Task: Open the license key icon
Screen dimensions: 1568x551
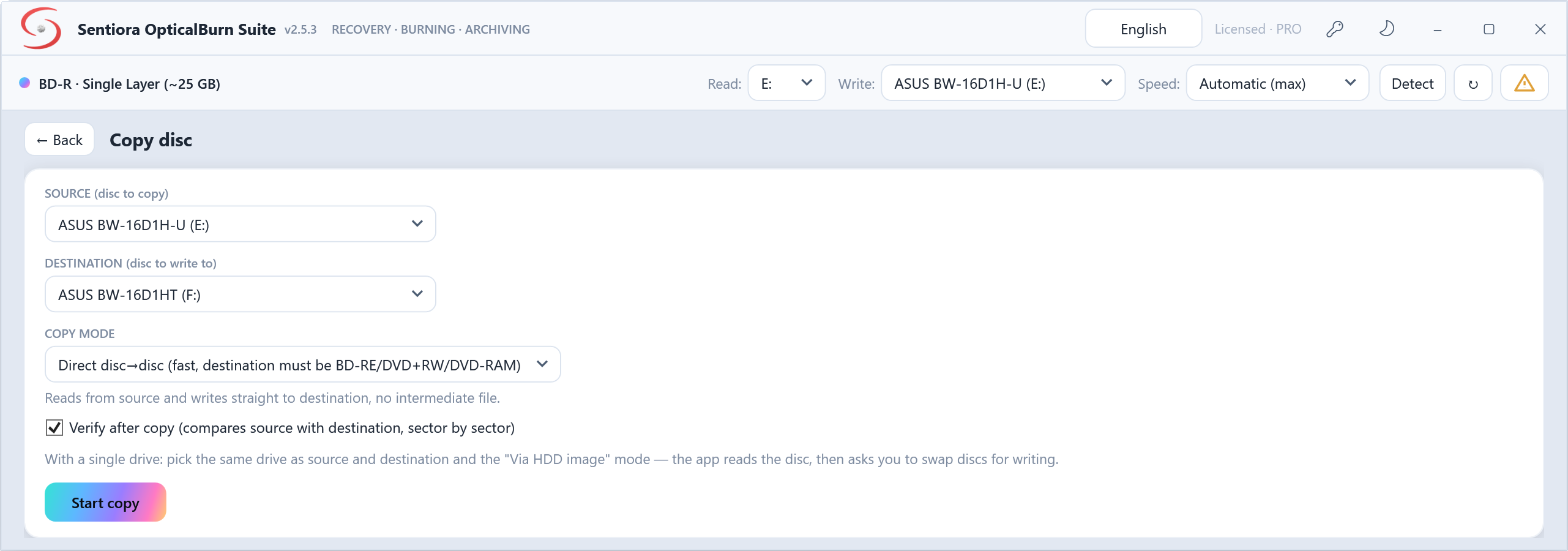Action: 1335,29
